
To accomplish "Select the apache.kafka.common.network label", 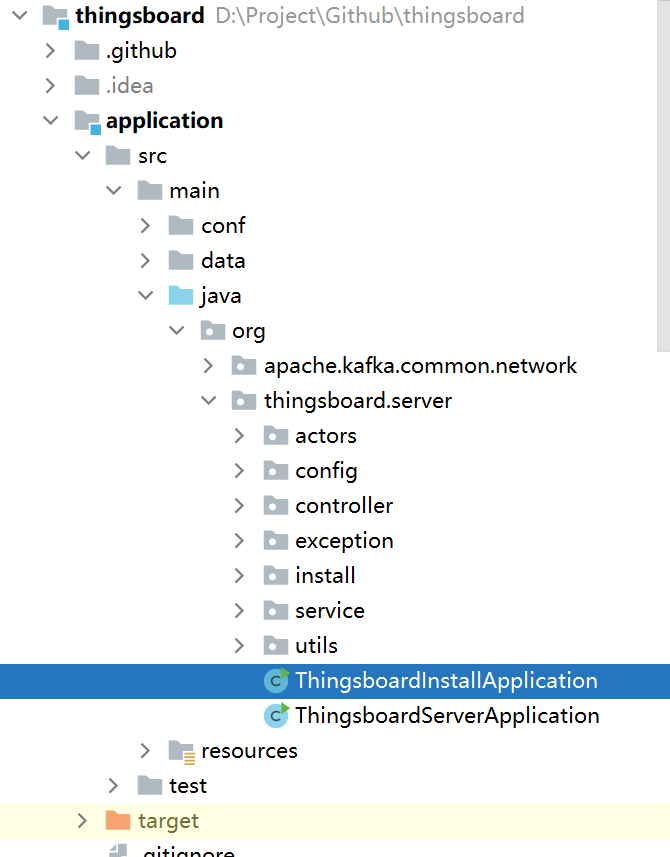I will (420, 366).
